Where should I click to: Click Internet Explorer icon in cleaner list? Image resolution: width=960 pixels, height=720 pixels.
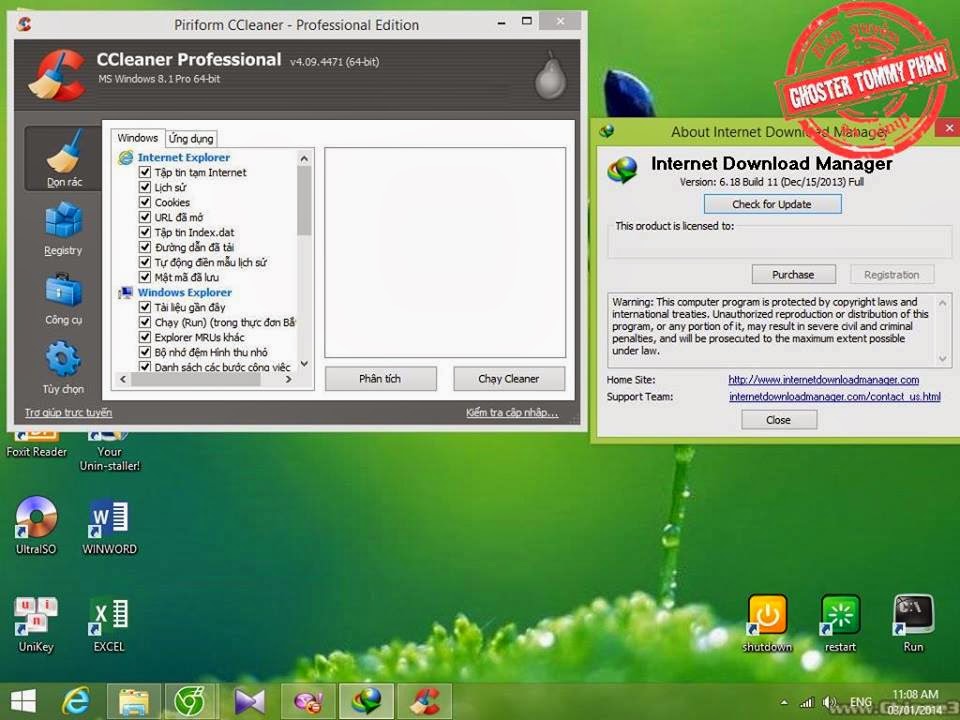pos(126,157)
